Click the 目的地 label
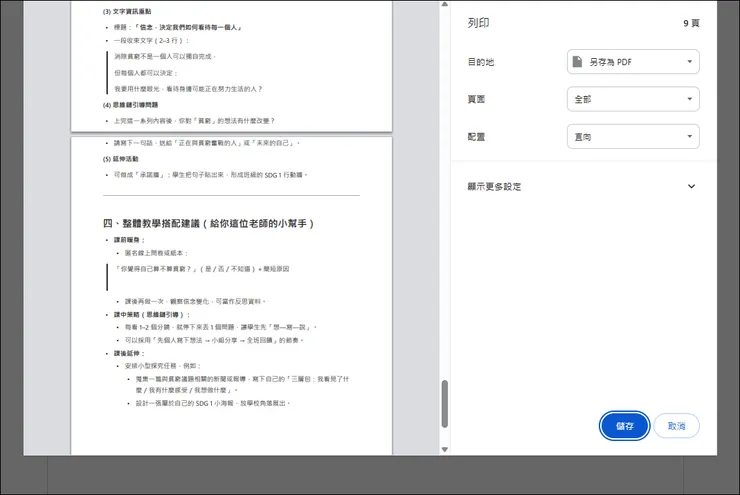740x495 pixels. coord(480,62)
